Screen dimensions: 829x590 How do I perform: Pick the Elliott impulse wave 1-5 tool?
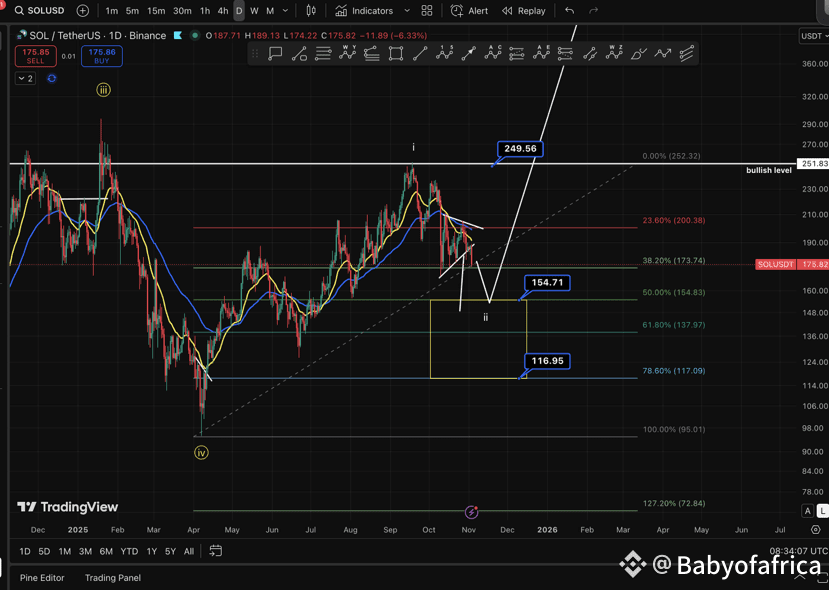[x=444, y=53]
